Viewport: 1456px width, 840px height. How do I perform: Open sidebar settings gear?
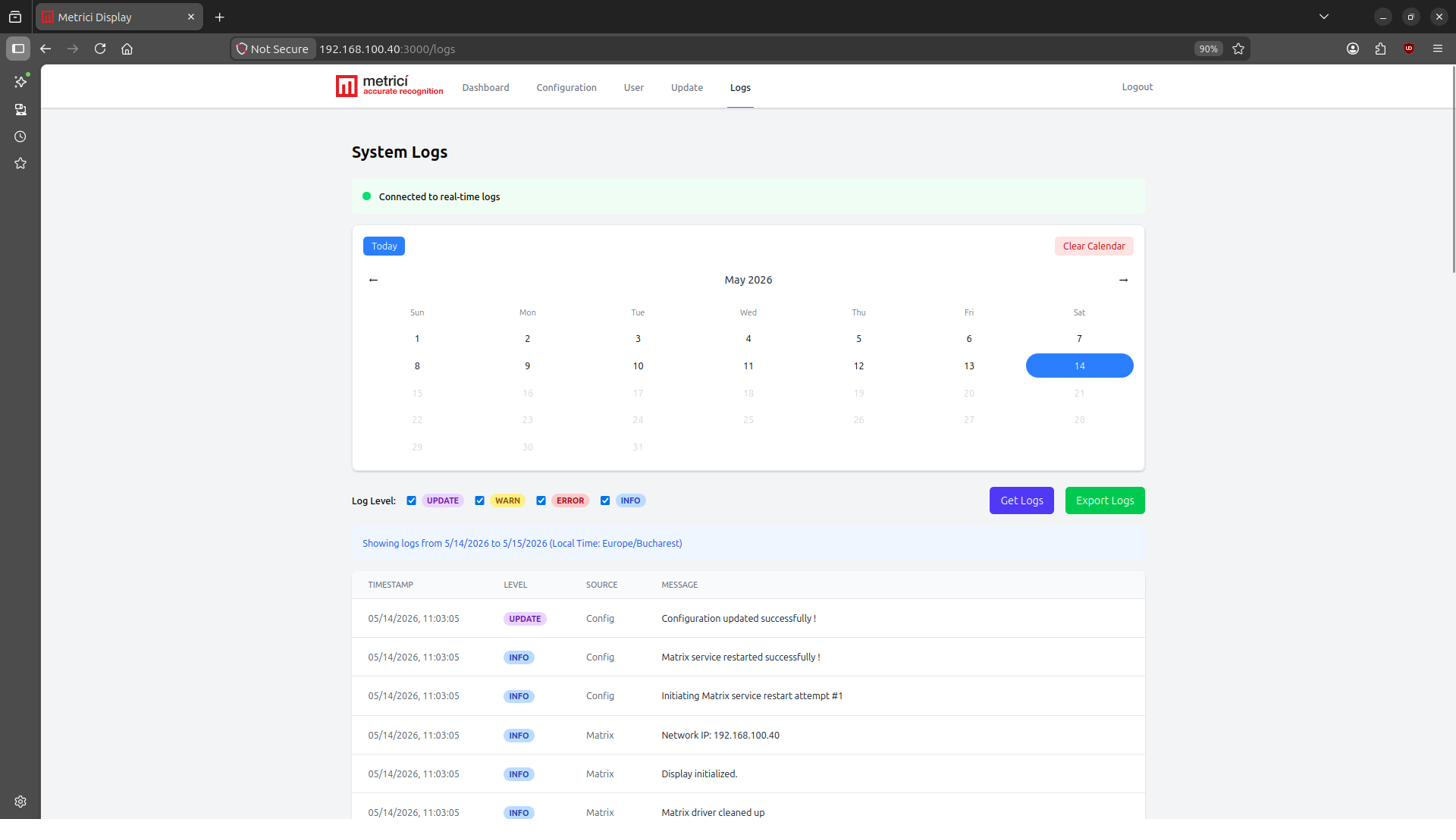point(20,801)
